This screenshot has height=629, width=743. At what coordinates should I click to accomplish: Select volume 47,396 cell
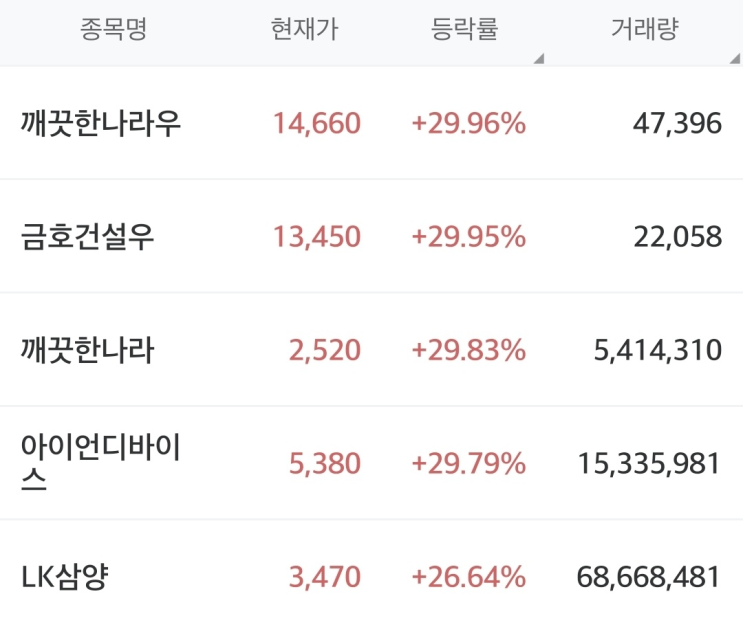(x=678, y=124)
